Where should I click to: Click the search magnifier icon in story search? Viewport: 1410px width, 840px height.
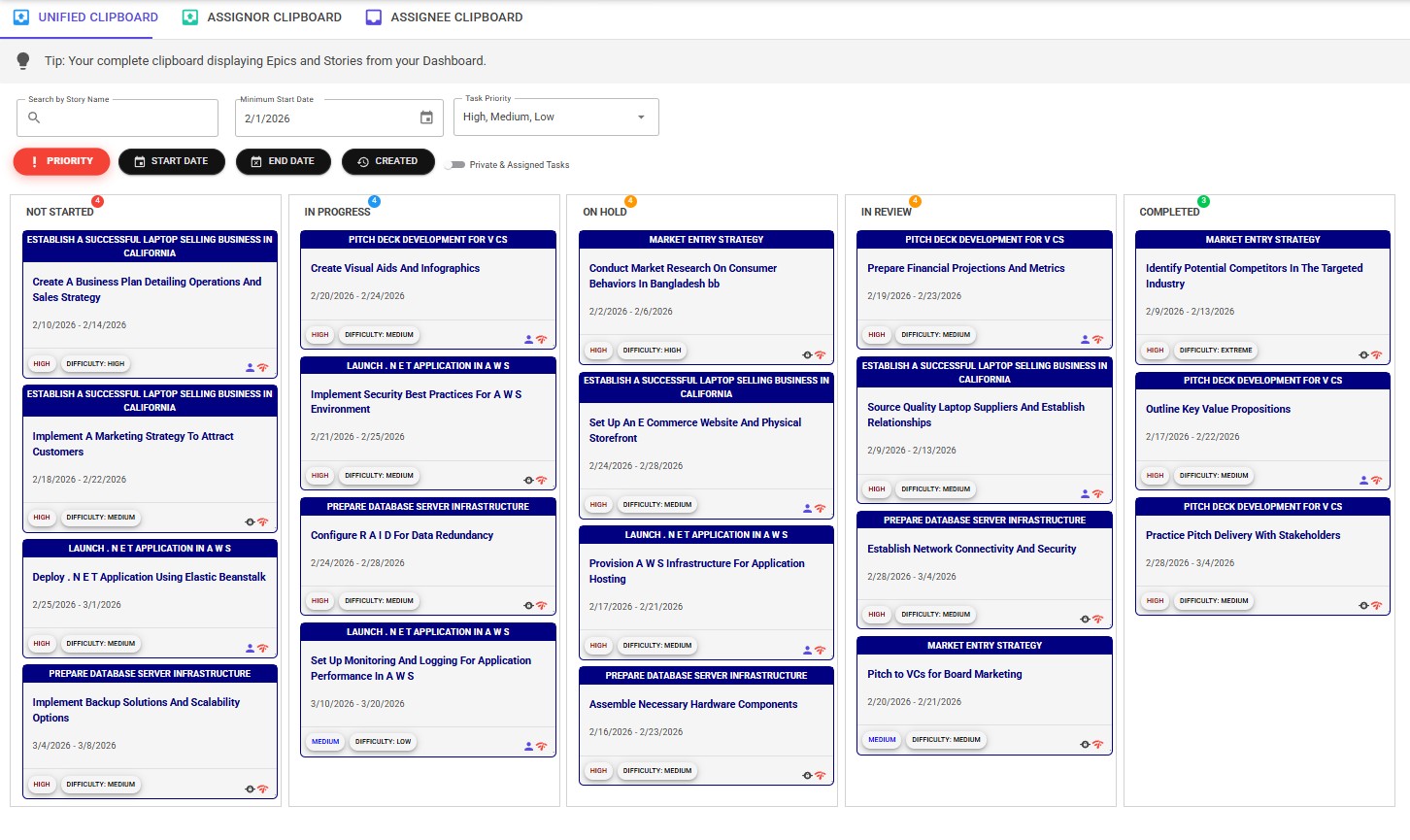(34, 118)
